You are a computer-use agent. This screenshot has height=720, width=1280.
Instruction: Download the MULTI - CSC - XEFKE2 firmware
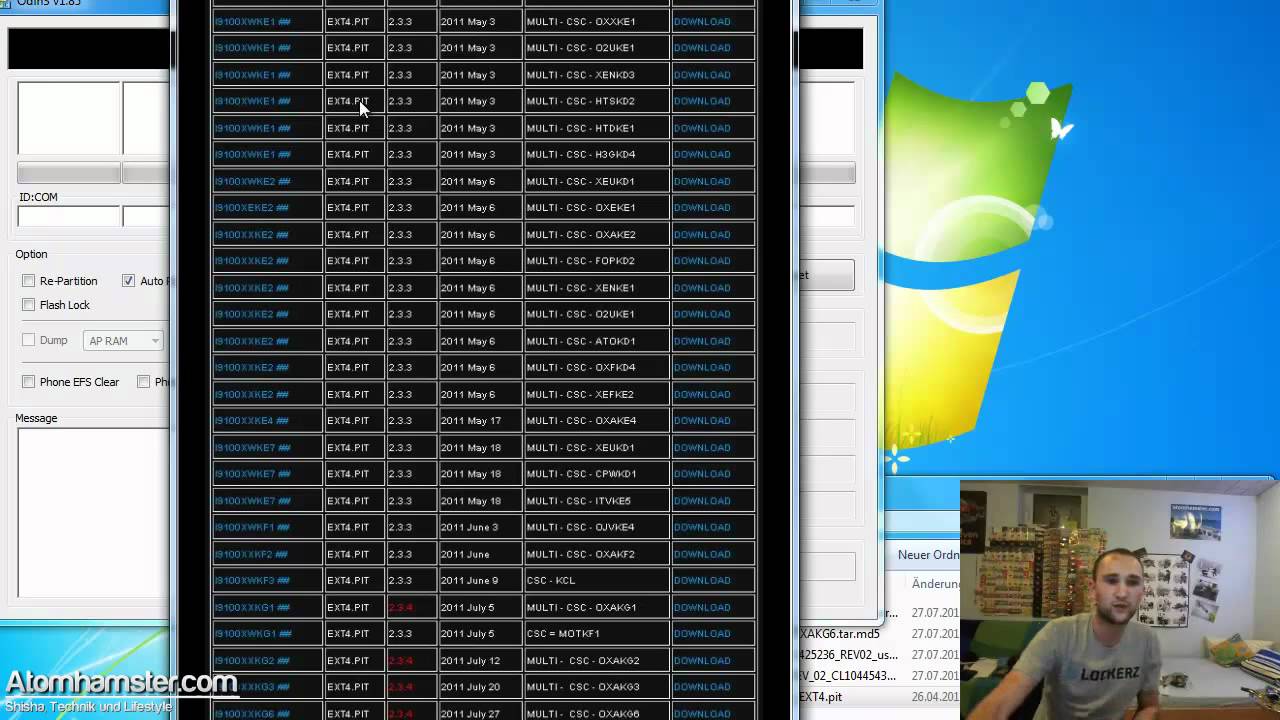click(702, 394)
